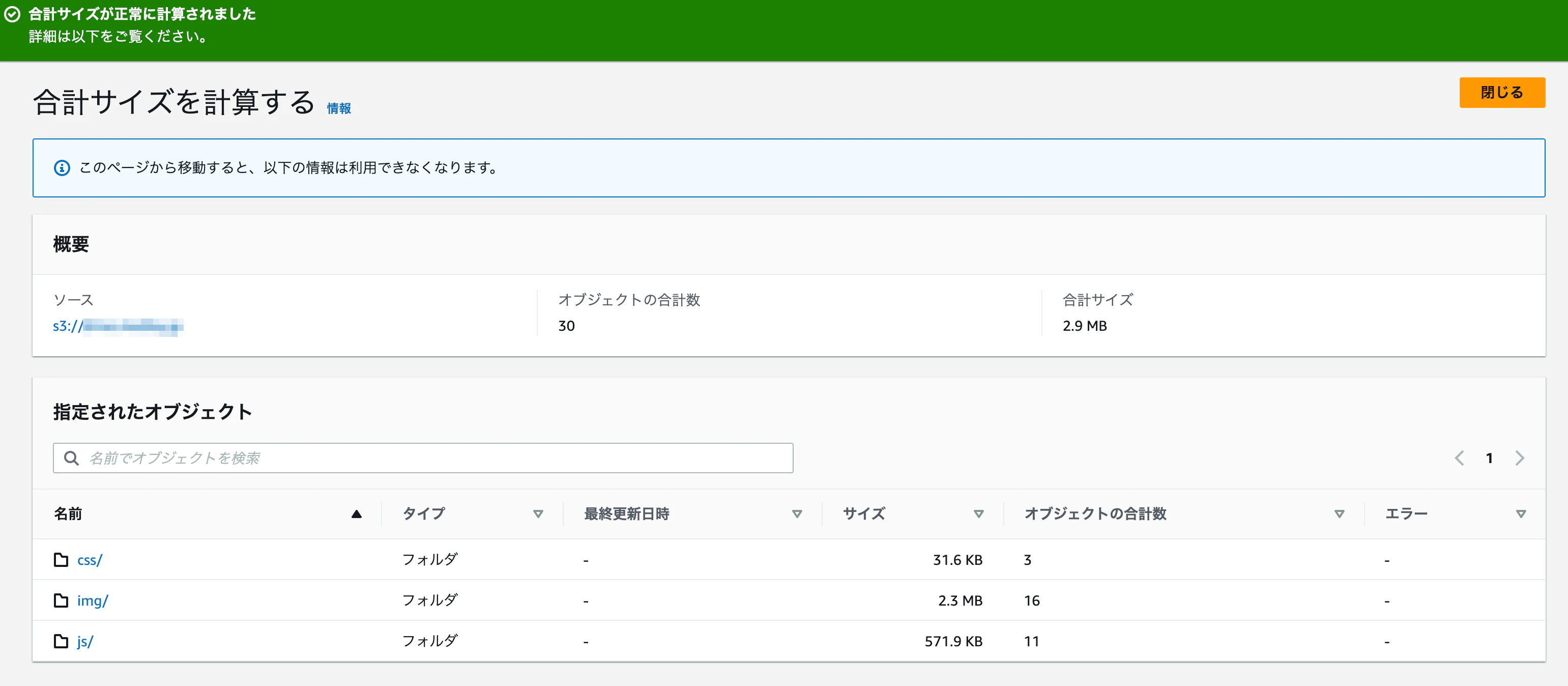Click the magnifier search icon
1568x686 pixels.
tap(71, 458)
